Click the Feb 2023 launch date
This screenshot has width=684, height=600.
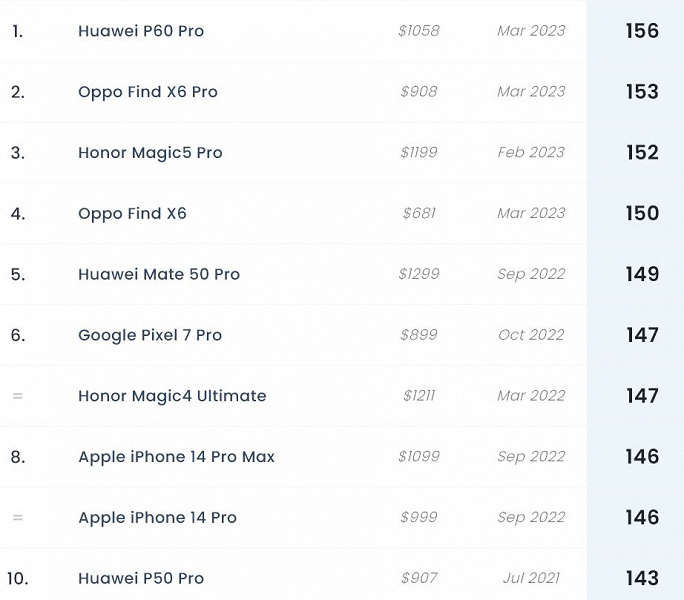click(x=531, y=153)
